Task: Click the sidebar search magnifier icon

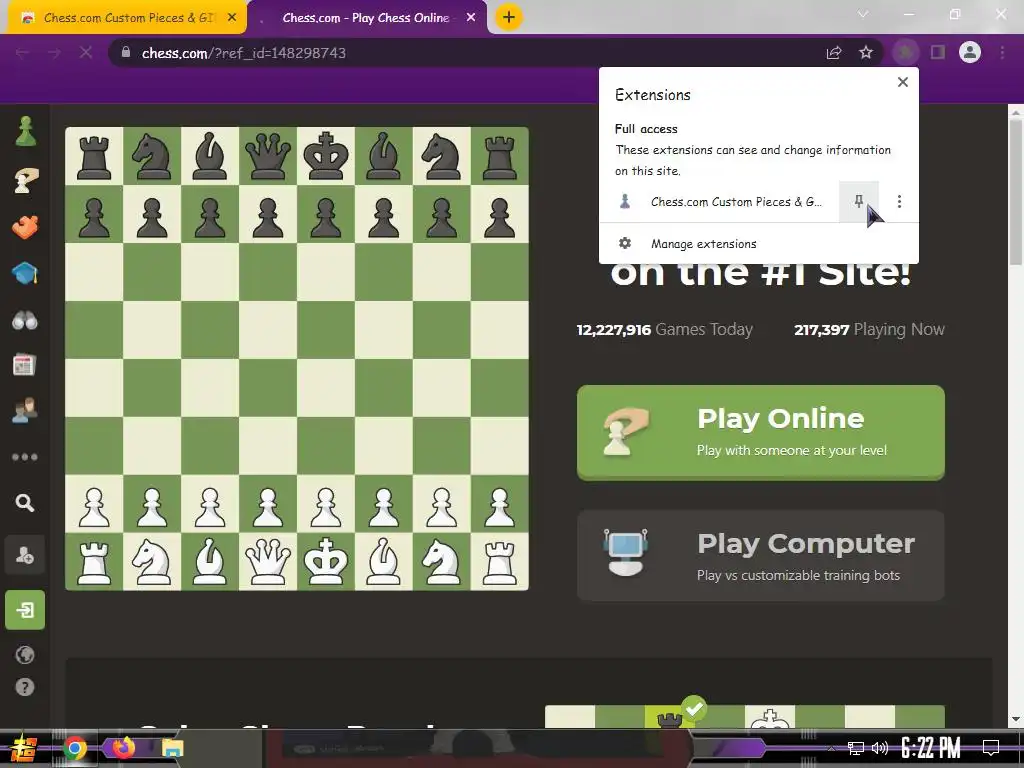Action: tap(25, 503)
